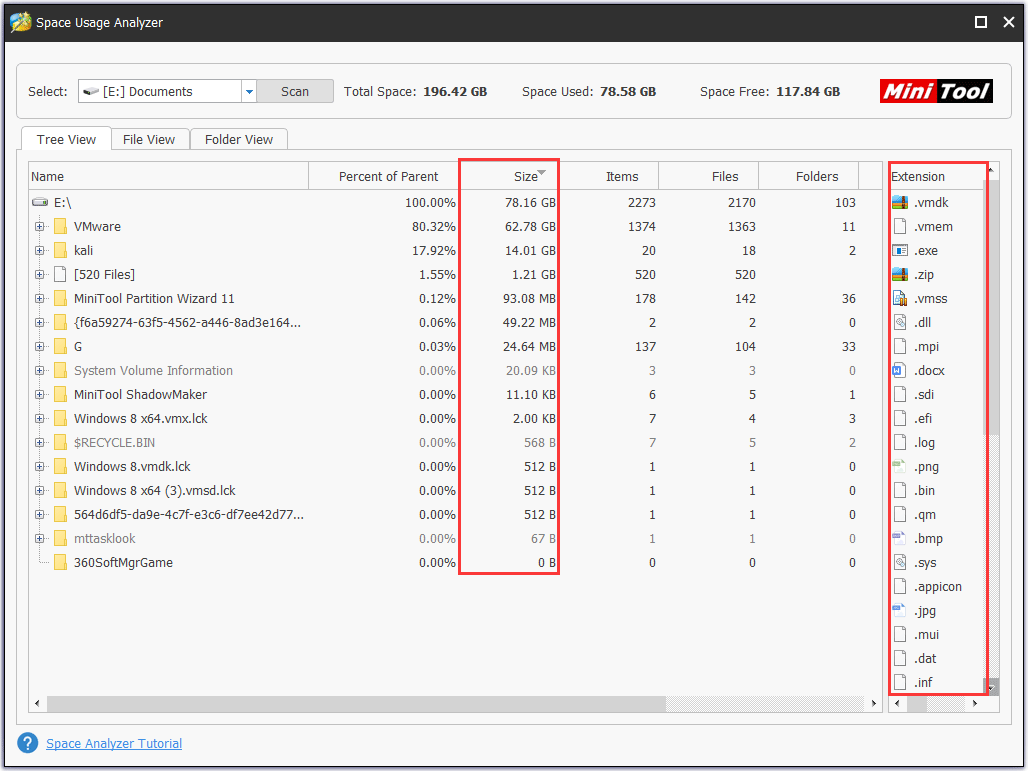Viewport: 1028px width, 771px height.
Task: Click the Scan button
Action: point(295,92)
